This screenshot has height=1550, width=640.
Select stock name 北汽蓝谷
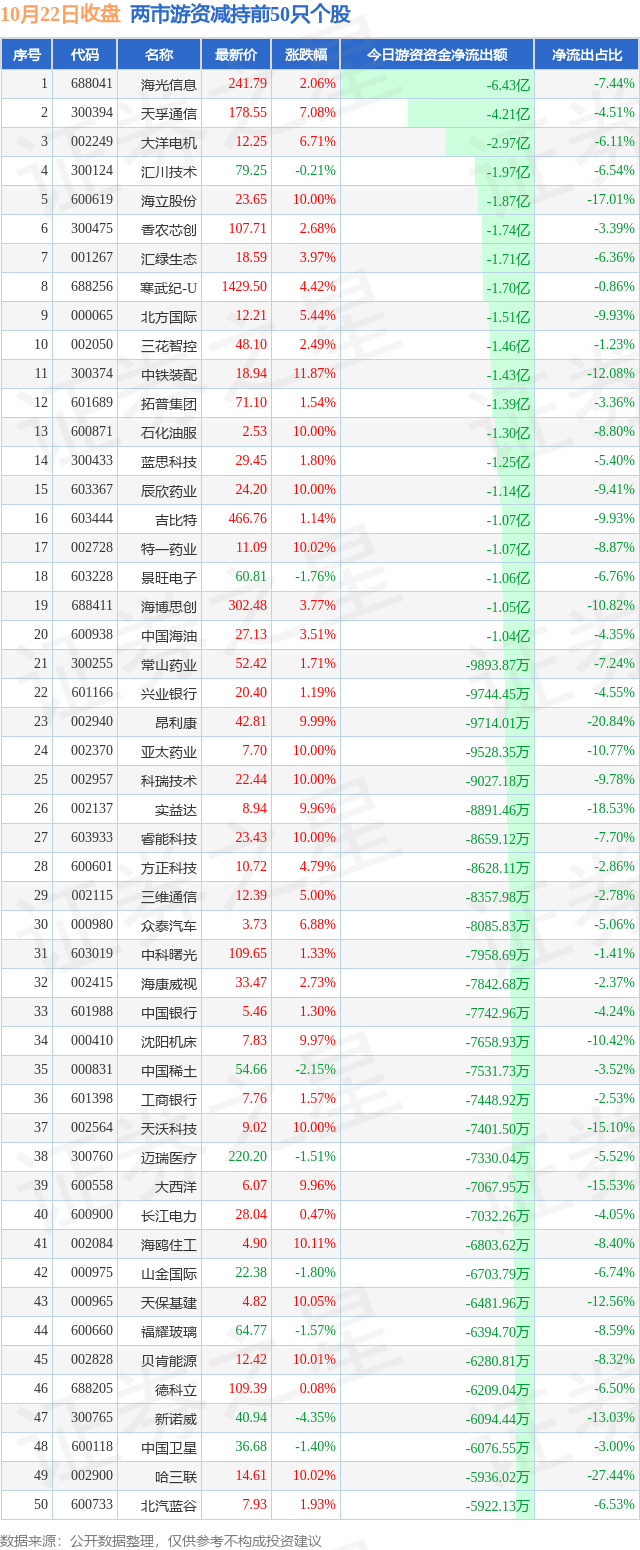[x=170, y=1505]
